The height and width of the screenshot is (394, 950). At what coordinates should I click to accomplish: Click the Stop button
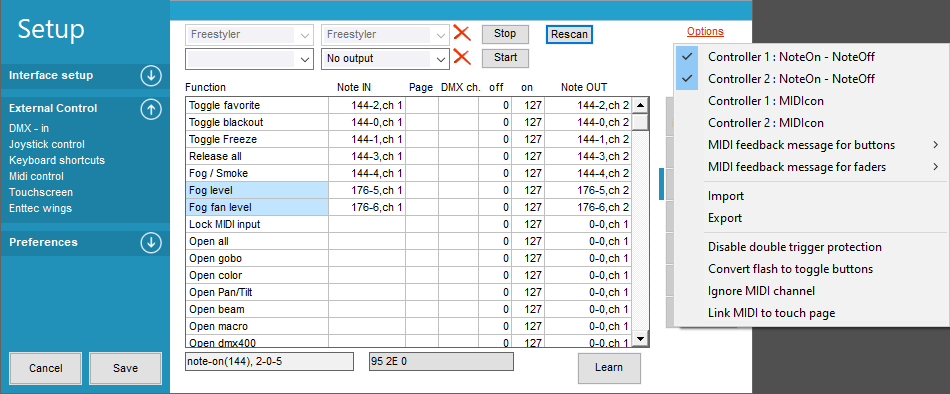click(505, 34)
